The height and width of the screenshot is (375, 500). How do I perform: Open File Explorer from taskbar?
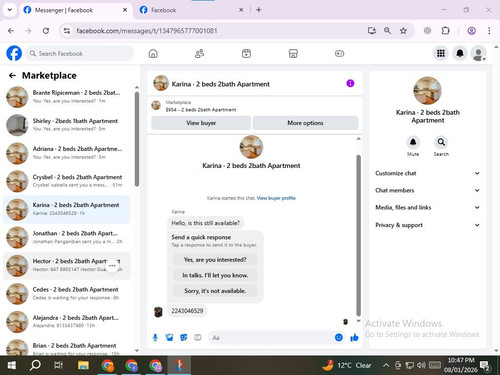coord(83,366)
